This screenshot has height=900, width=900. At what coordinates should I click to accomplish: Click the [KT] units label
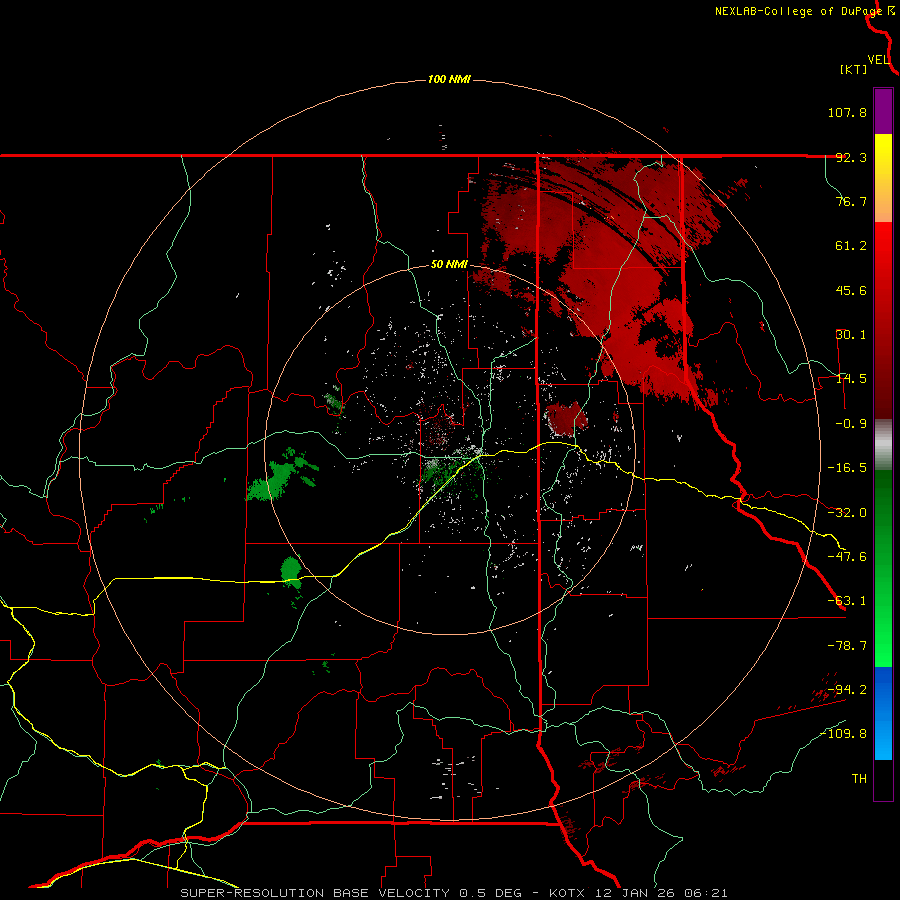[854, 69]
